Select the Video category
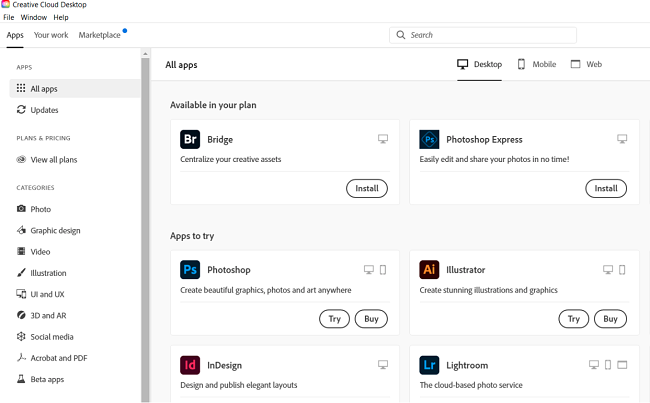This screenshot has height=403, width=650. [40, 252]
